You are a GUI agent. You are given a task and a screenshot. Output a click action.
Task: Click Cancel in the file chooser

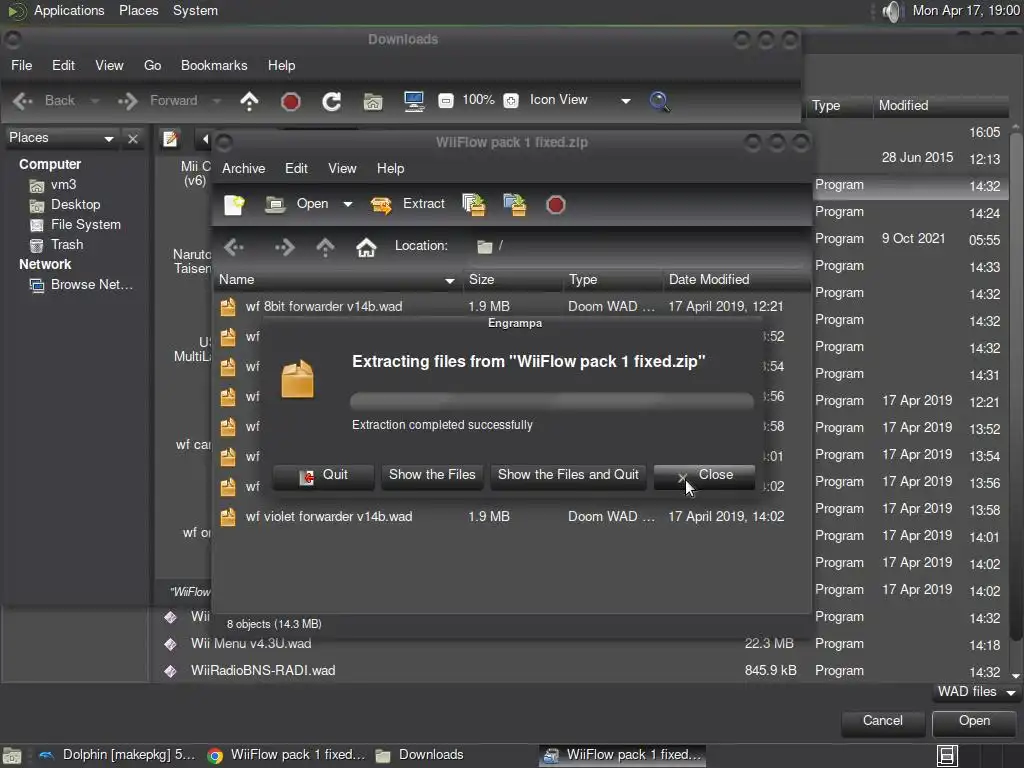[882, 722]
